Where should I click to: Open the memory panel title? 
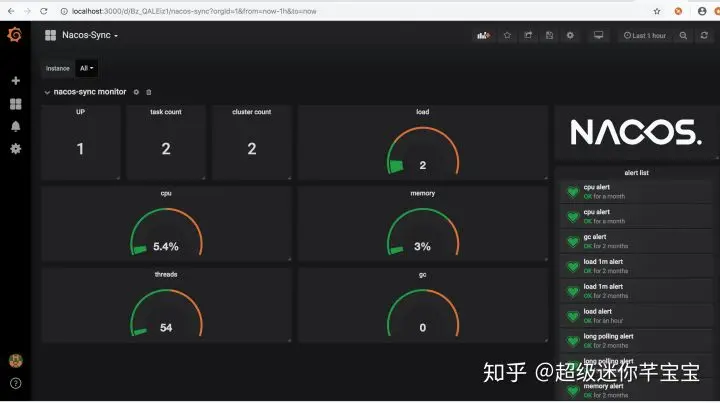click(x=422, y=193)
